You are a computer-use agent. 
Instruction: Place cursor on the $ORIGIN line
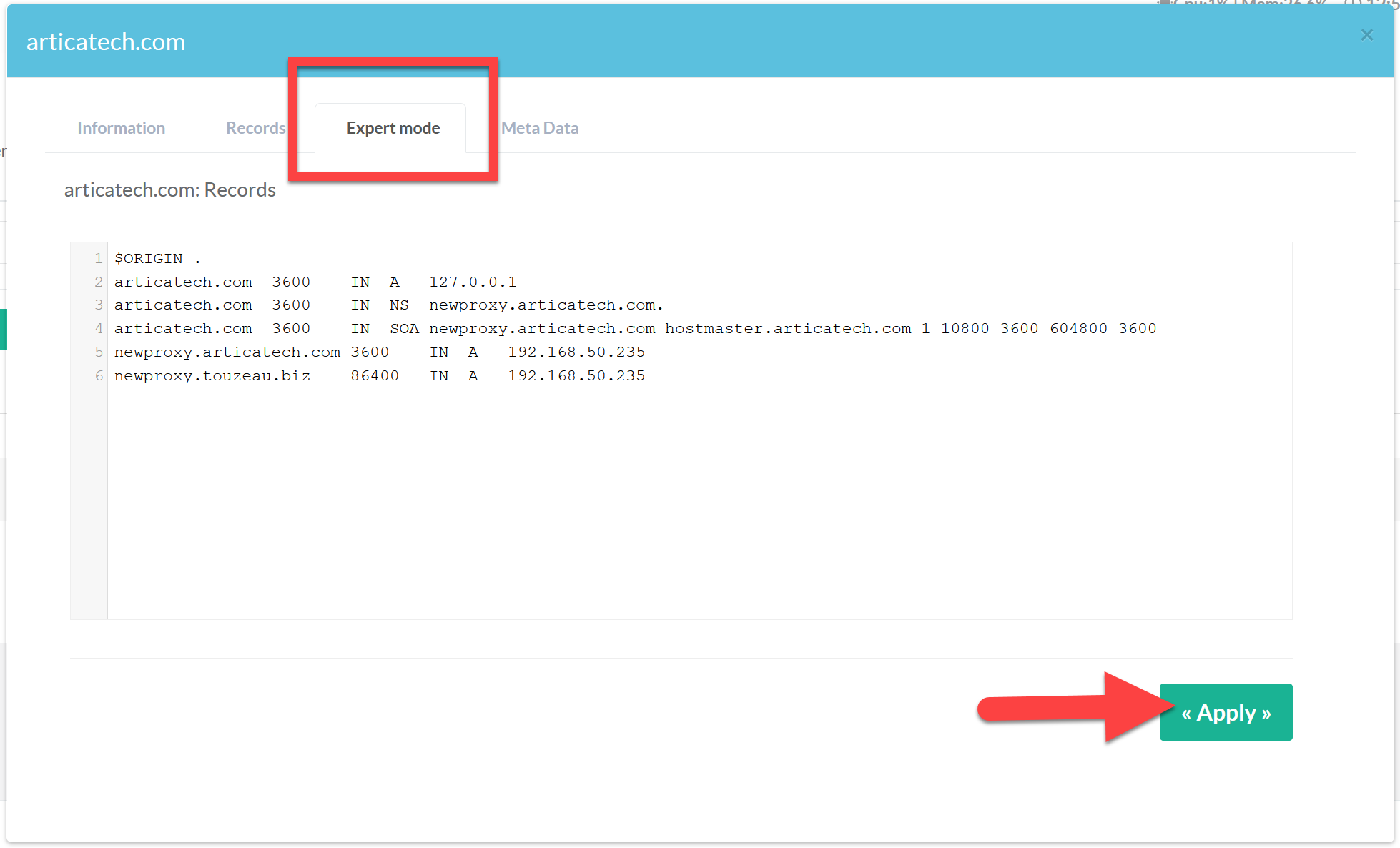[149, 258]
